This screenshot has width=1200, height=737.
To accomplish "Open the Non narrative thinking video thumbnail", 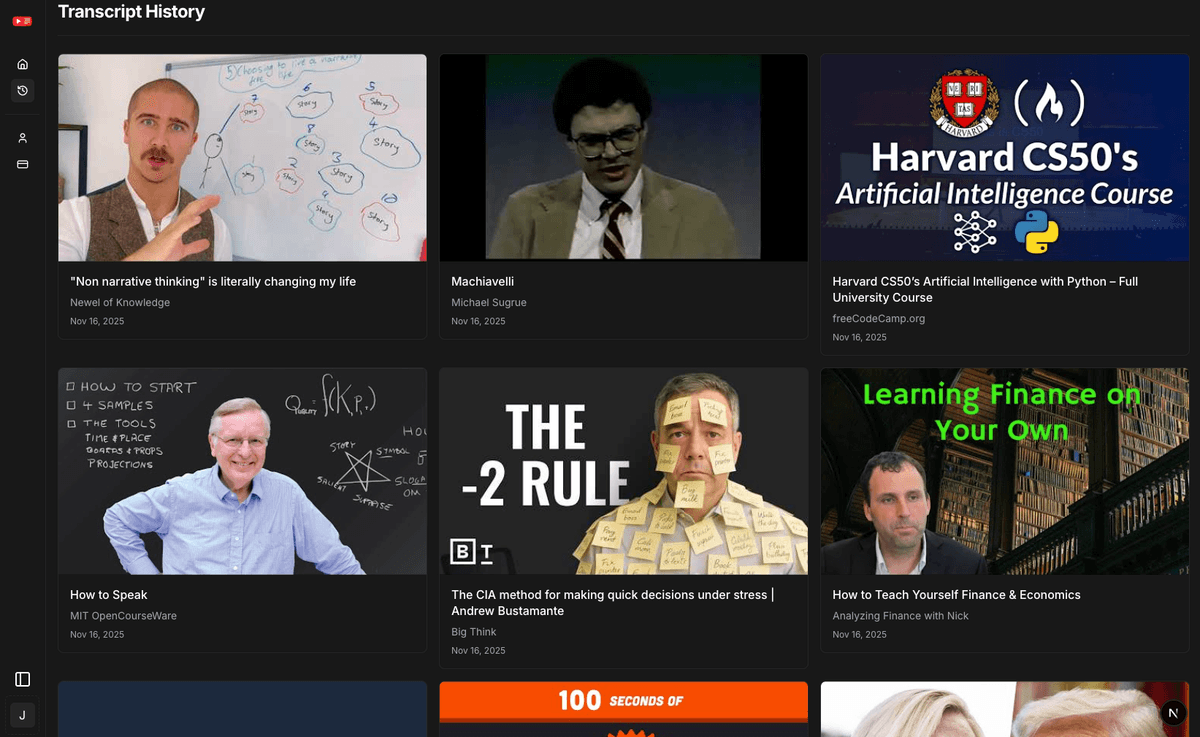I will (x=242, y=158).
